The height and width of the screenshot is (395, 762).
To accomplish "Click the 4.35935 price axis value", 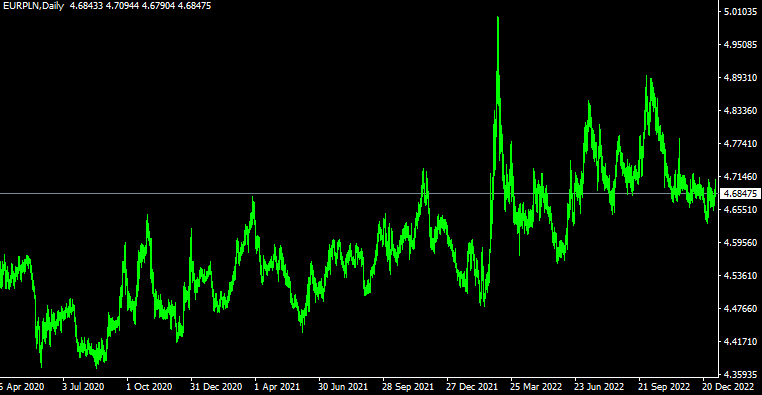I will click(740, 375).
